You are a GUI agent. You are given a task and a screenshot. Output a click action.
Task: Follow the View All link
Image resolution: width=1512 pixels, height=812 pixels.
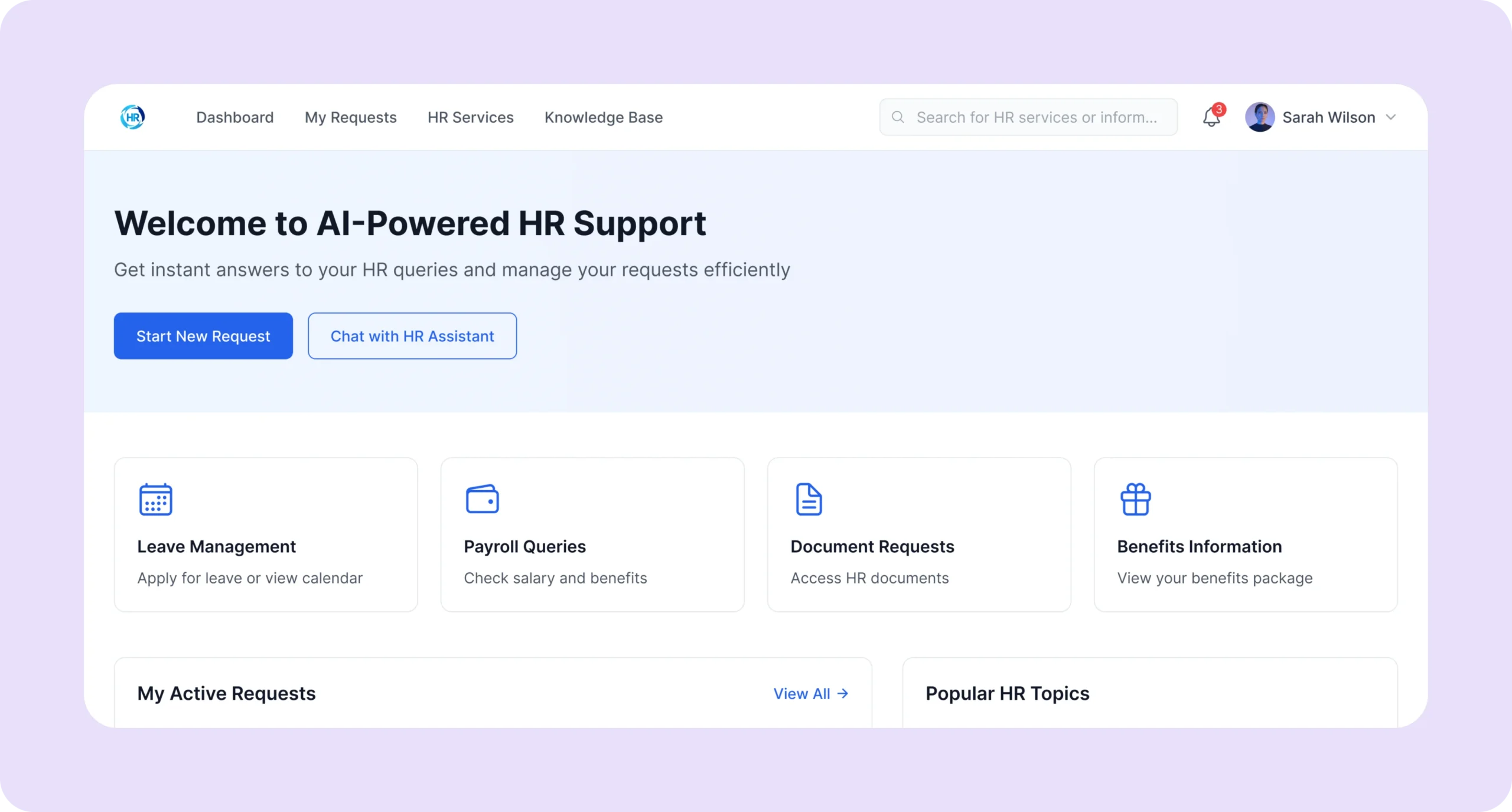point(810,693)
